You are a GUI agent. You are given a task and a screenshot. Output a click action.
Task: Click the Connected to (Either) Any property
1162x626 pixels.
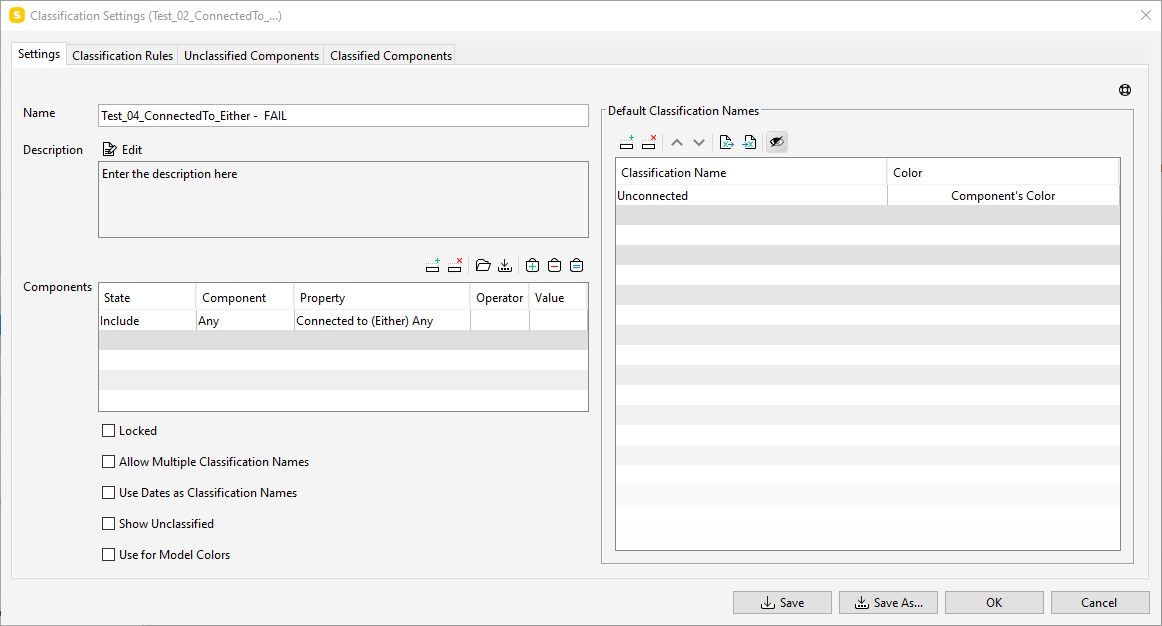[x=382, y=321]
